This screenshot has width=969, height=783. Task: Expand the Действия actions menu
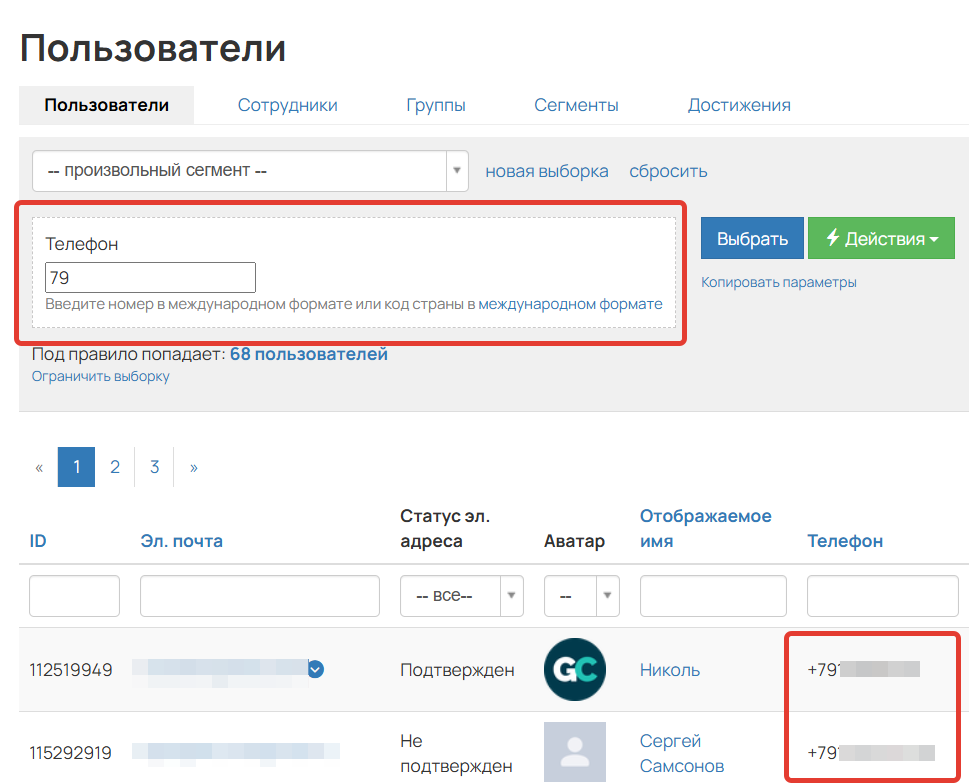pos(881,238)
